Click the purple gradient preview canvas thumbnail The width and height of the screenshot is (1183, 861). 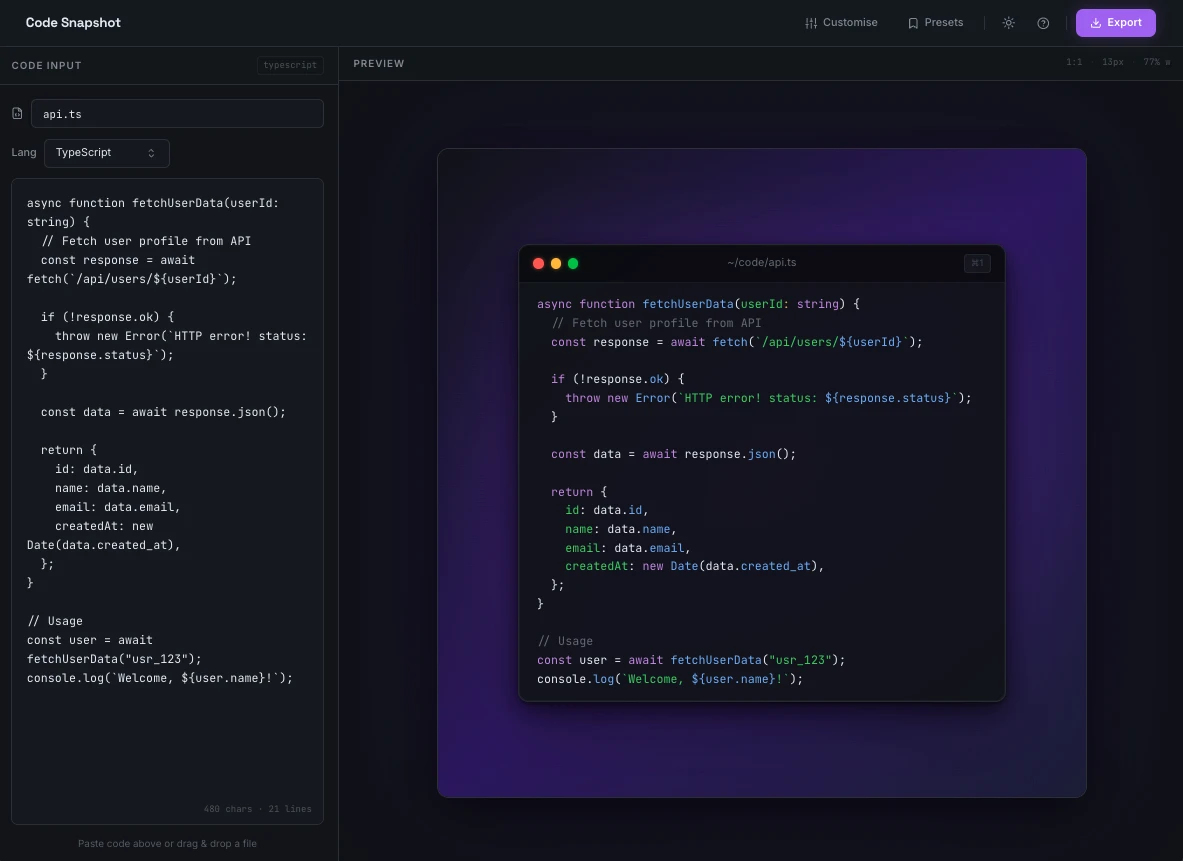(x=762, y=473)
